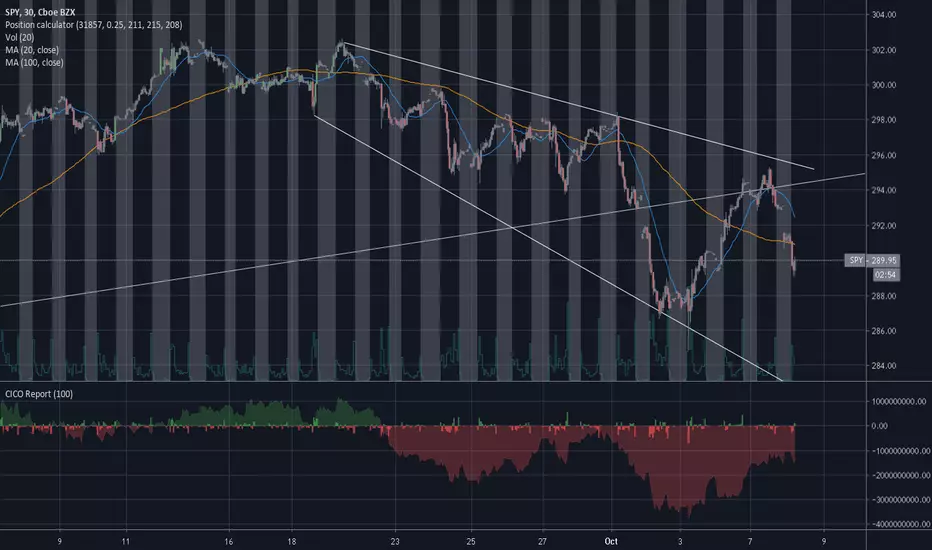Click the '3' date axis label
932x550 pixels.
[680, 541]
